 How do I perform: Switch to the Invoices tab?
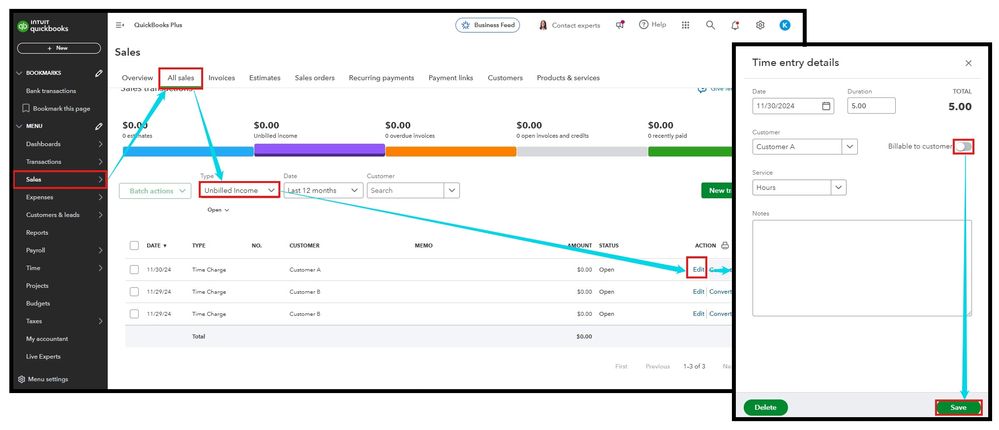pos(222,78)
